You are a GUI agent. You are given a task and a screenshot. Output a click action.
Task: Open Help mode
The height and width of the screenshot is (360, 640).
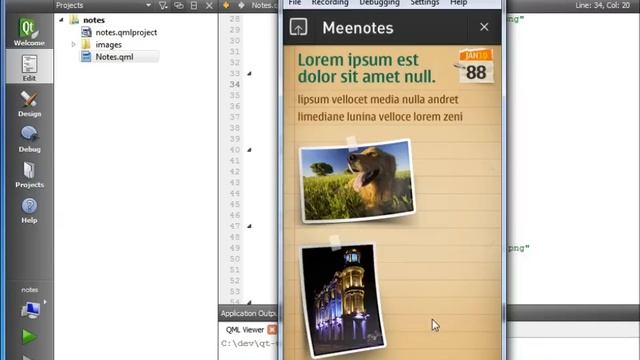(x=29, y=211)
